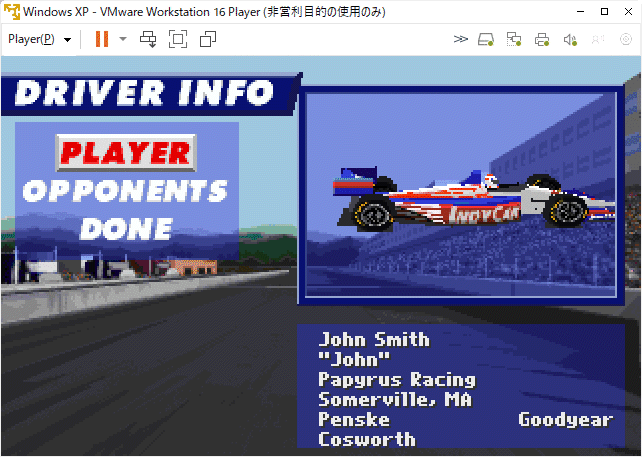Select the PLAYER option
The image size is (642, 457).
(x=125, y=152)
